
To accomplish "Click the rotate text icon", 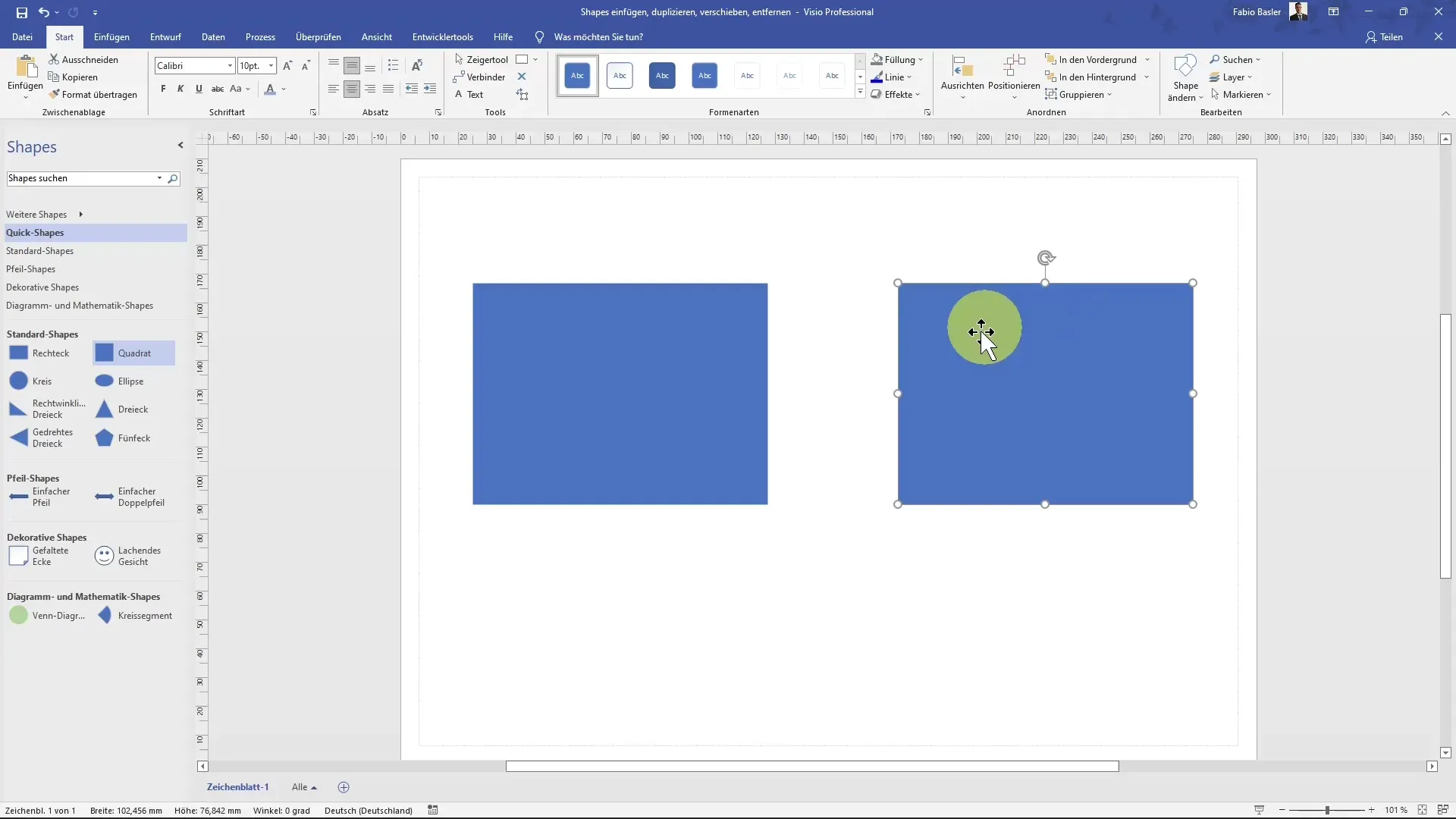I will 416,65.
